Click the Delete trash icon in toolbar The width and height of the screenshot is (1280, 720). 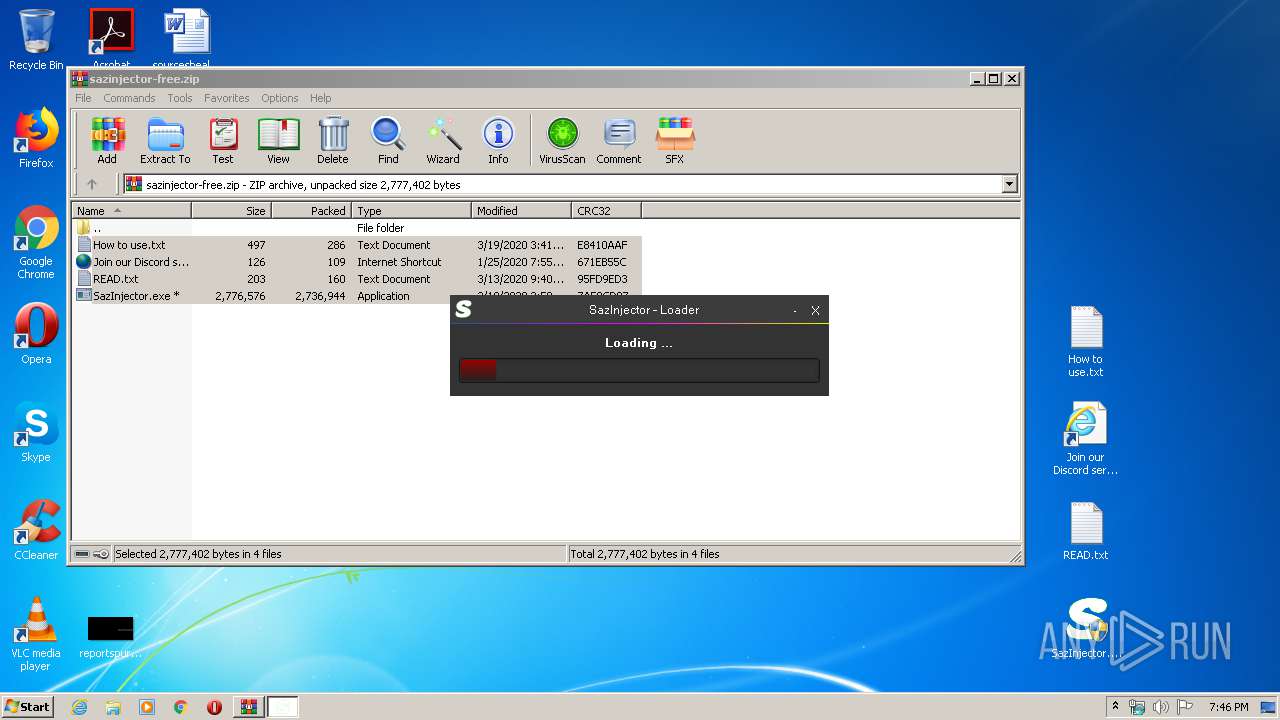click(333, 140)
